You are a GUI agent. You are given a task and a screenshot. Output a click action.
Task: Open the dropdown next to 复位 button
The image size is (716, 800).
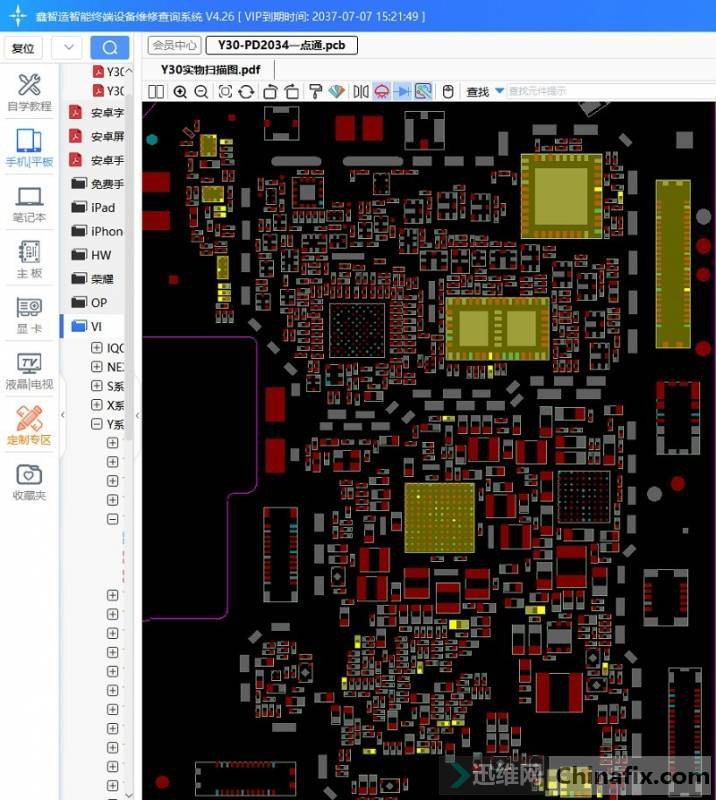68,47
